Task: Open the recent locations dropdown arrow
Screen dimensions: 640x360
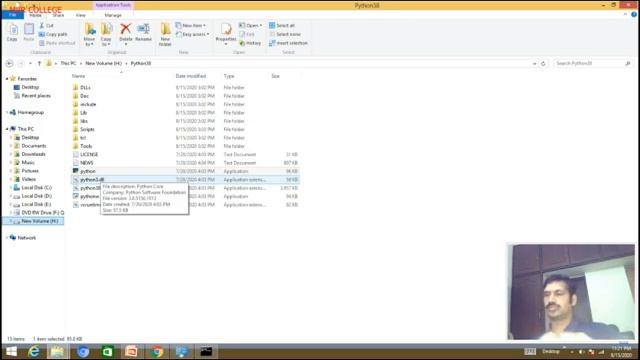Action: tap(30, 64)
